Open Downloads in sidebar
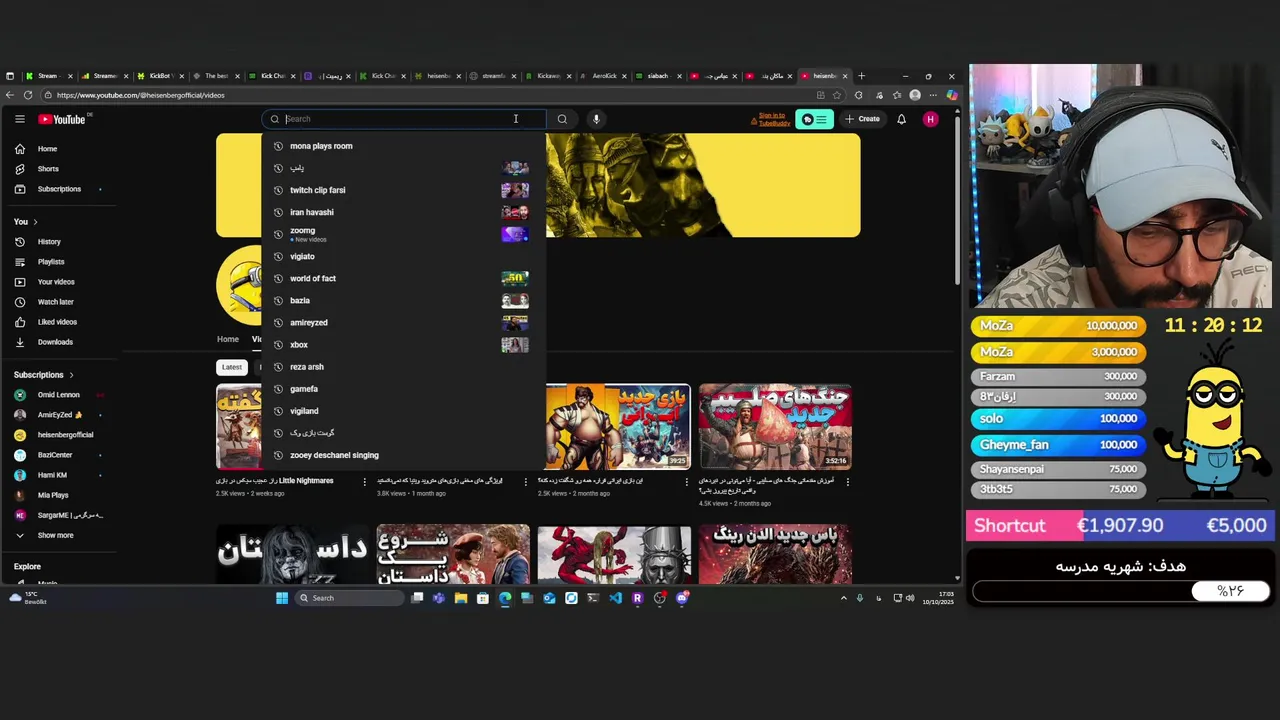 tap(55, 342)
